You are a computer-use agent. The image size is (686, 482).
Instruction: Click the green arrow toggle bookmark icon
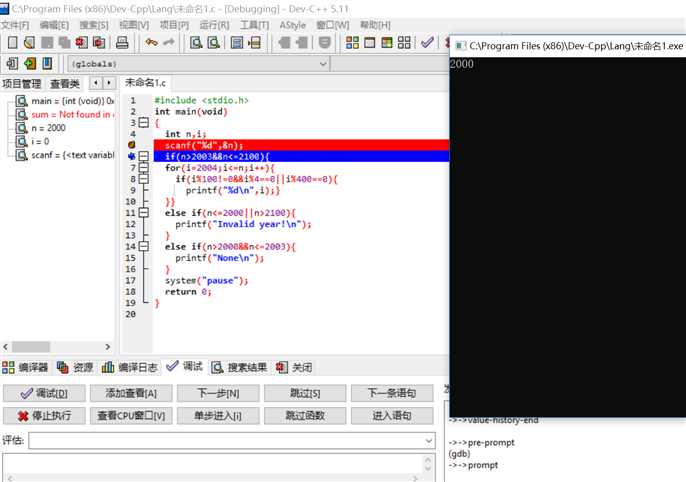tap(30, 64)
